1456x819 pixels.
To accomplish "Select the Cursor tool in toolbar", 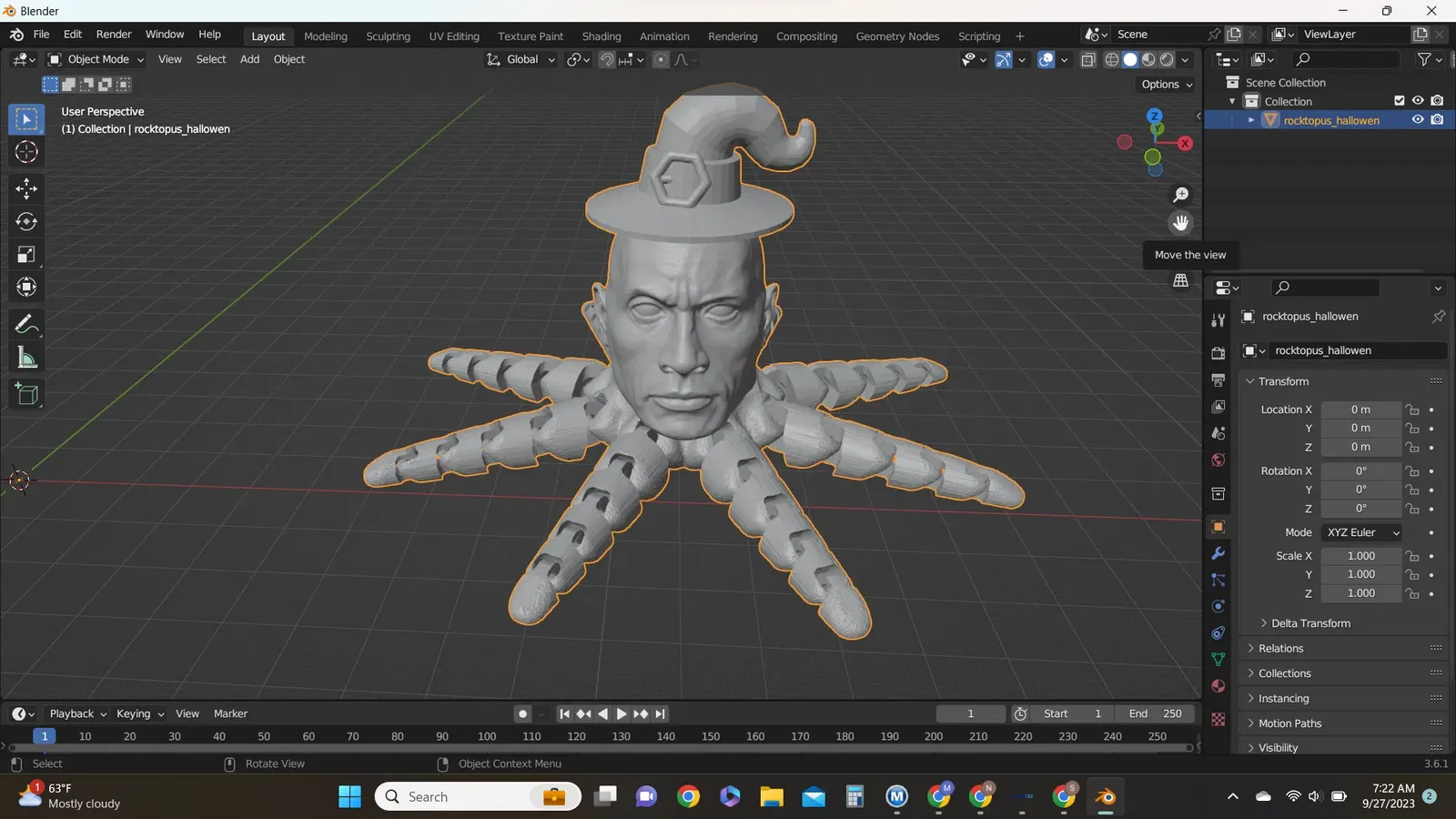I will (26, 152).
